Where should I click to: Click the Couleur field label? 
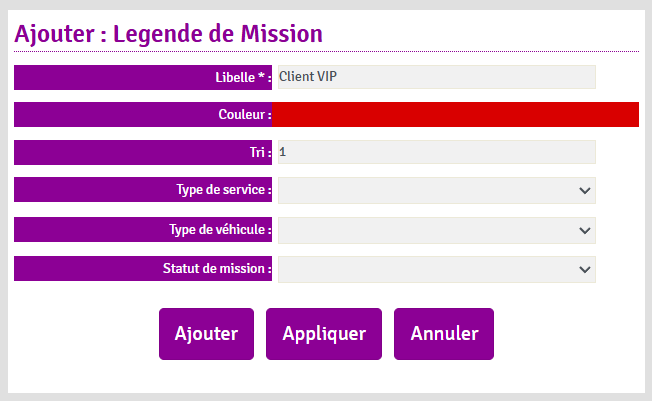click(244, 115)
